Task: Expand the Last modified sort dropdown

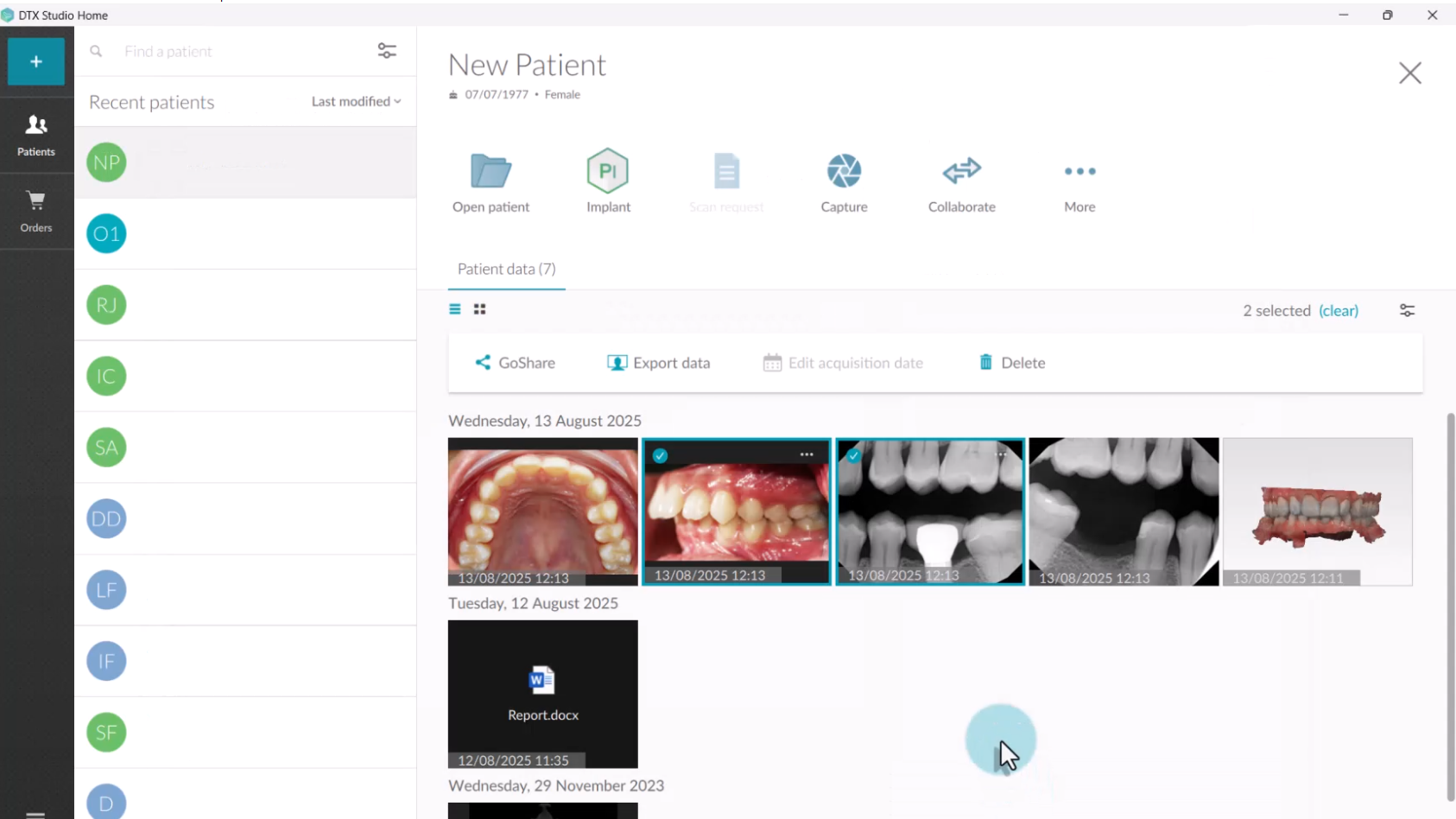Action: click(x=356, y=101)
